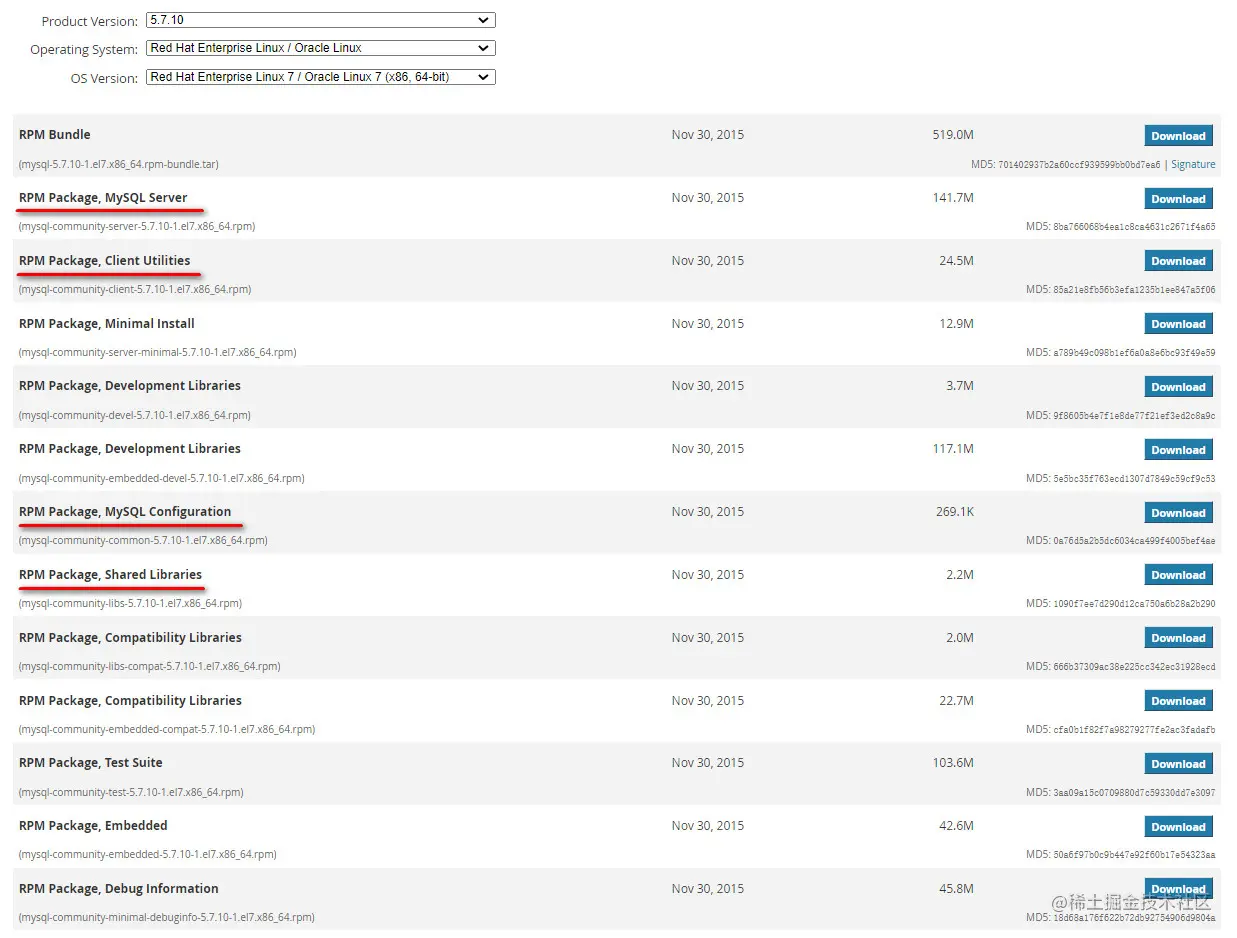Select filename mysql-community-minimal-debuginfo-5.7.10-1.el7.x86_64.rpm

(167, 918)
